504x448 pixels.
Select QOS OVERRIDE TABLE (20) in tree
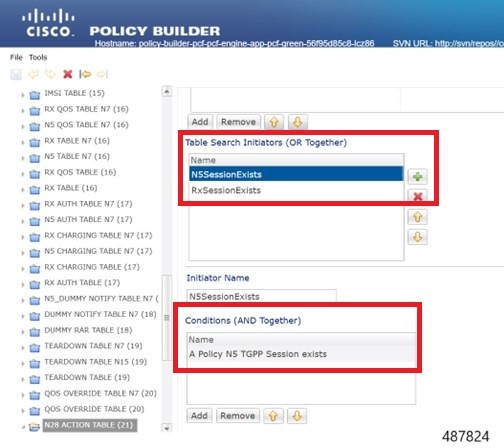pos(94,409)
